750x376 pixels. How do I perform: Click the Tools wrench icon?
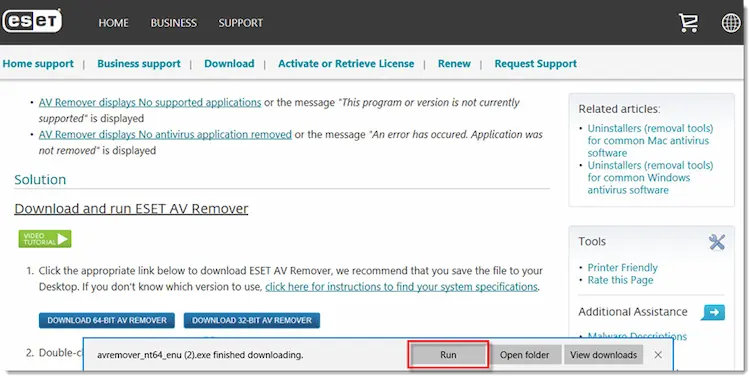(717, 242)
